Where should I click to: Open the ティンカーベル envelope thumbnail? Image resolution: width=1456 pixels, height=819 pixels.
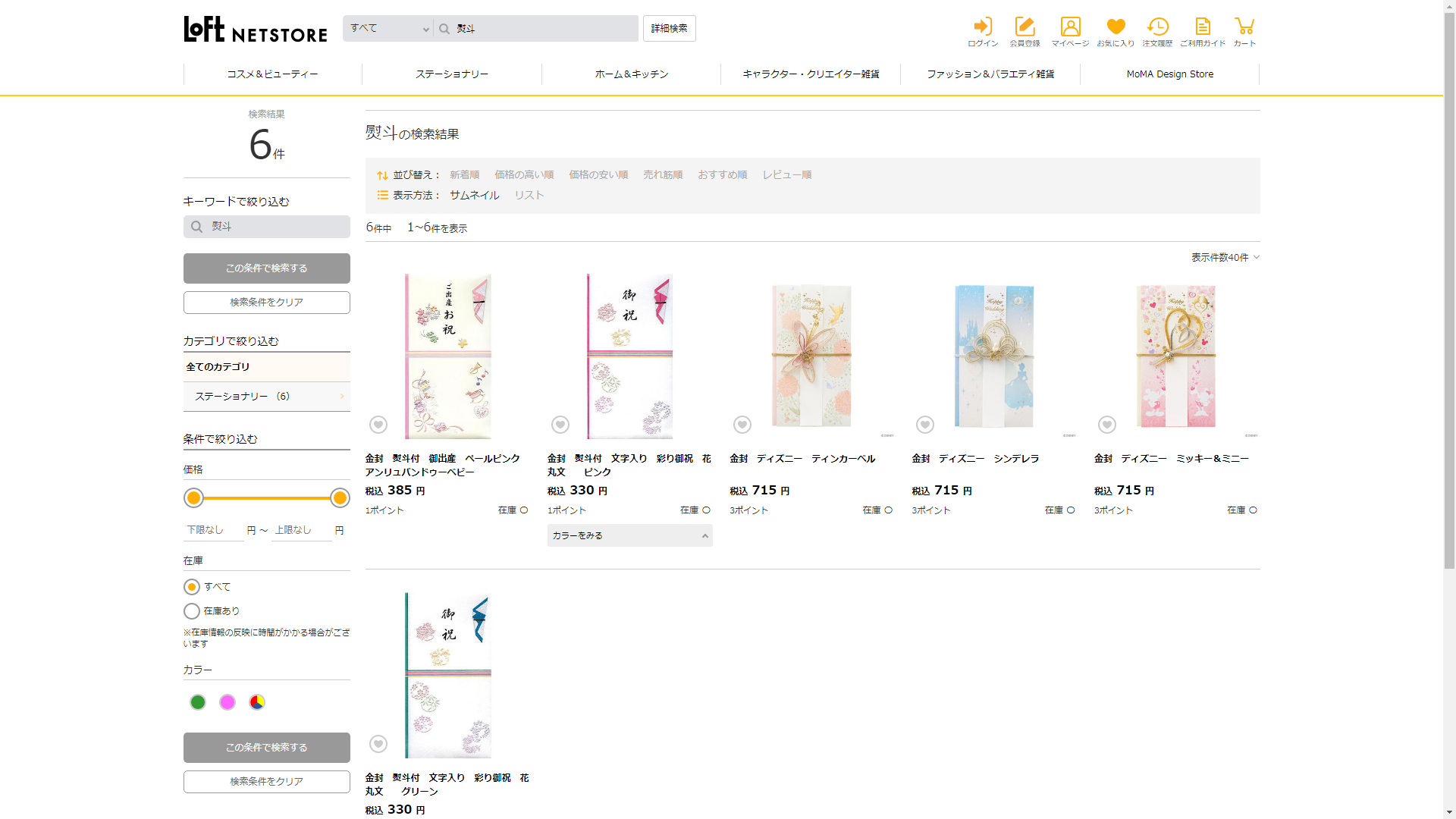tap(812, 356)
